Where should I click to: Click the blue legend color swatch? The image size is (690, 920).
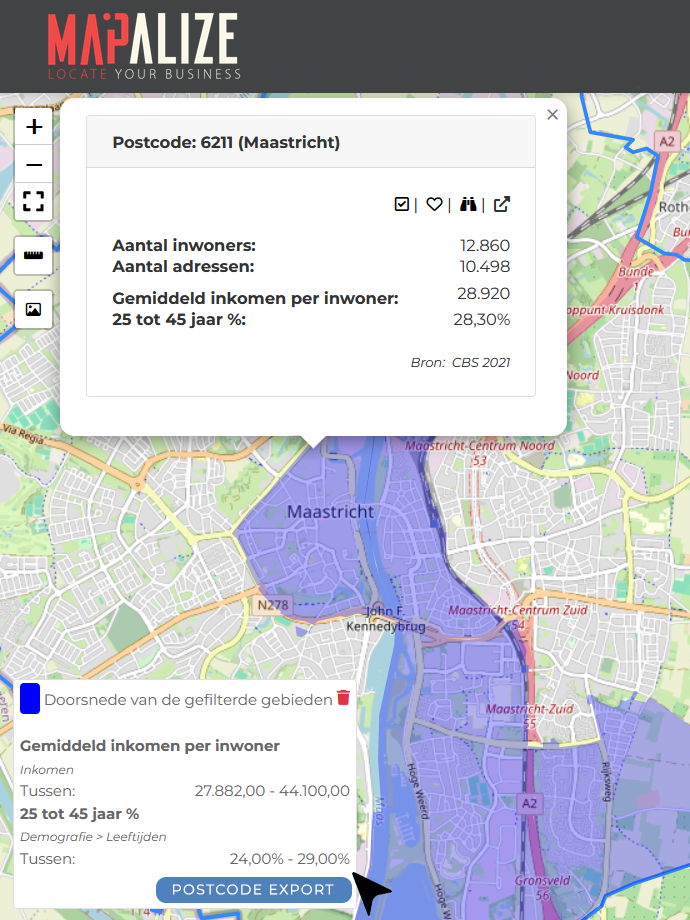pos(30,699)
